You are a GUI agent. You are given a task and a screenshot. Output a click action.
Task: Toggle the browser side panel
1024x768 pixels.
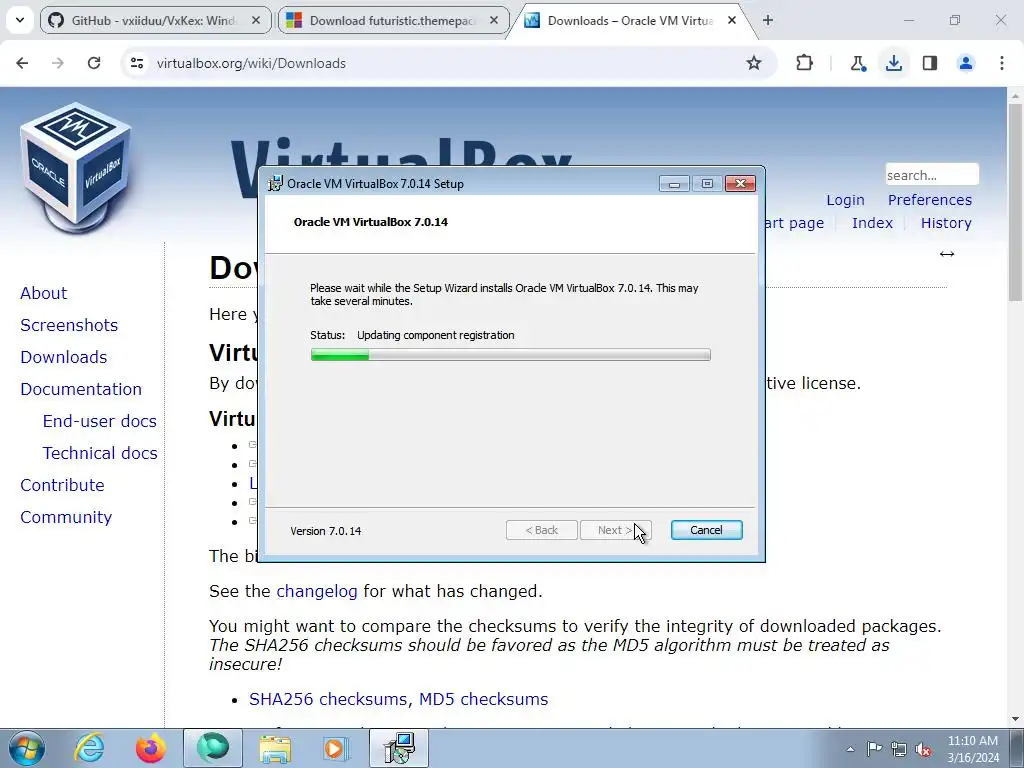(x=930, y=63)
